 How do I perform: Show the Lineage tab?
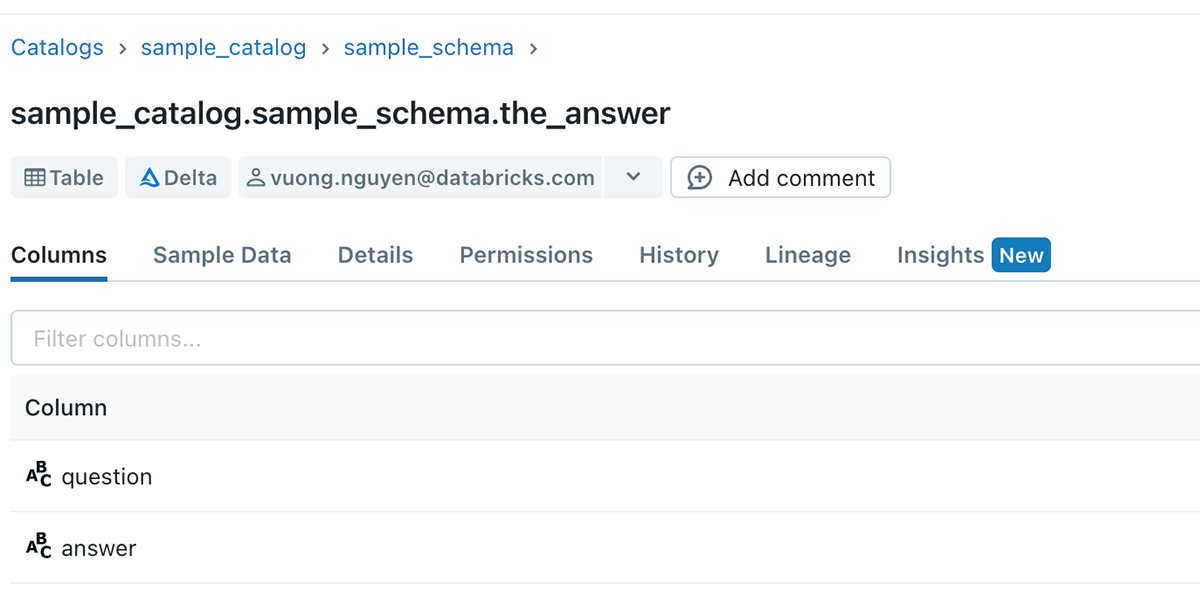point(808,255)
